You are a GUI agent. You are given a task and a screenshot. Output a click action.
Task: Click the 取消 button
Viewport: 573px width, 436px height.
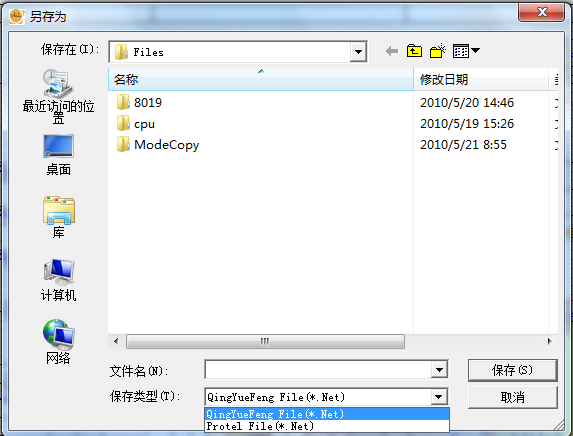point(512,397)
